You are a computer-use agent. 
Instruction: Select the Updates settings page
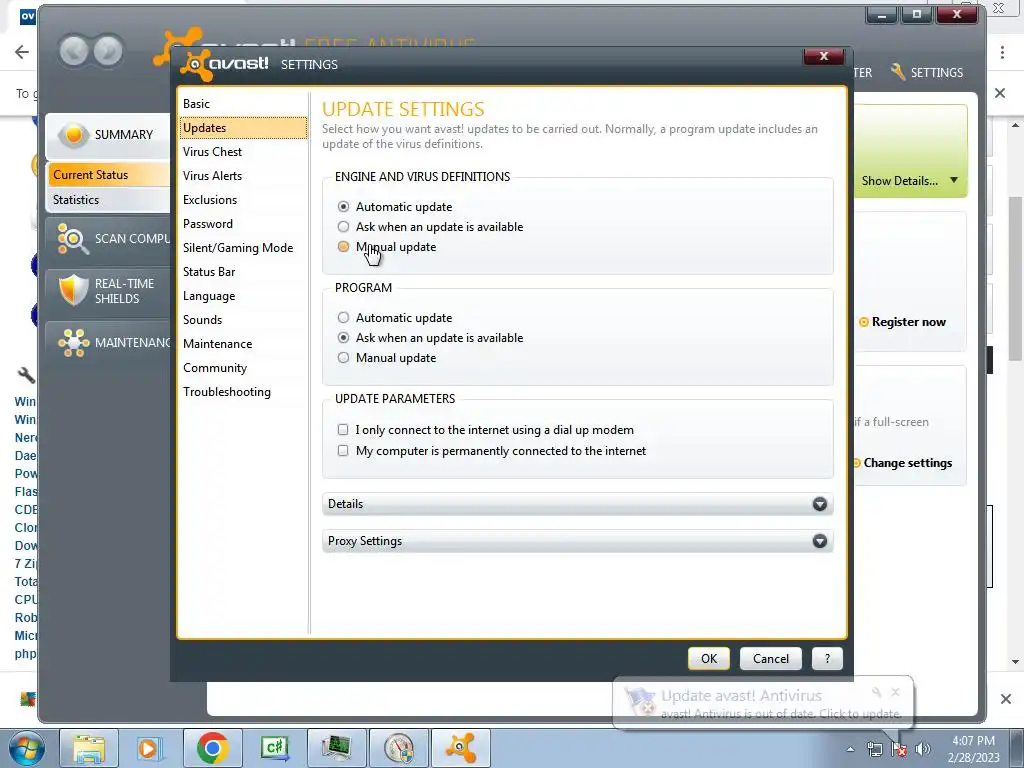243,128
